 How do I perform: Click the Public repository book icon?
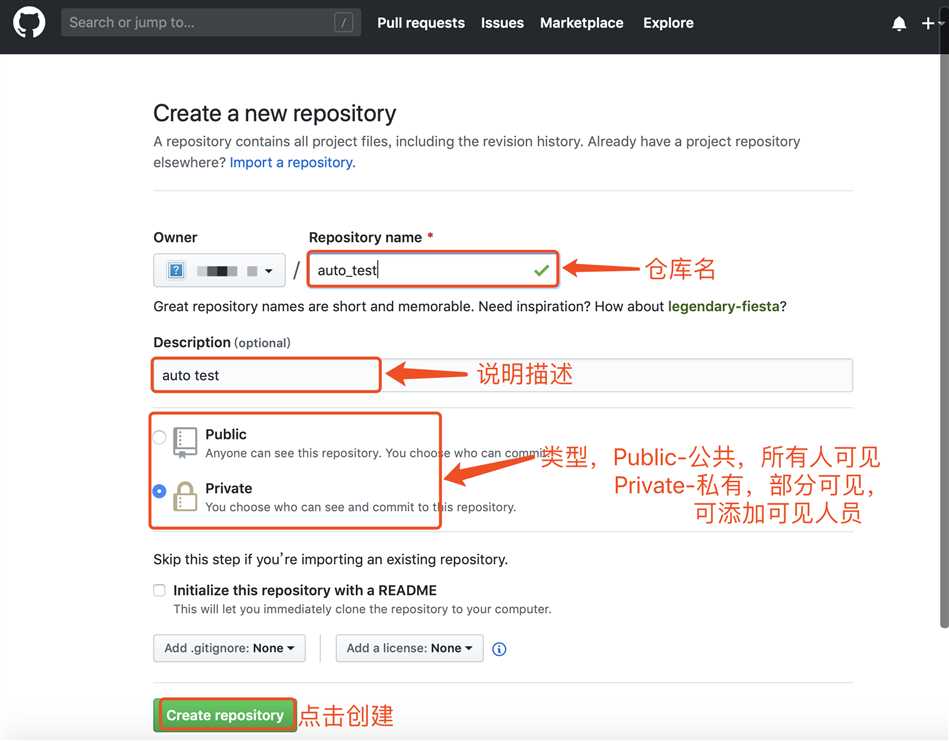pyautogui.click(x=185, y=443)
